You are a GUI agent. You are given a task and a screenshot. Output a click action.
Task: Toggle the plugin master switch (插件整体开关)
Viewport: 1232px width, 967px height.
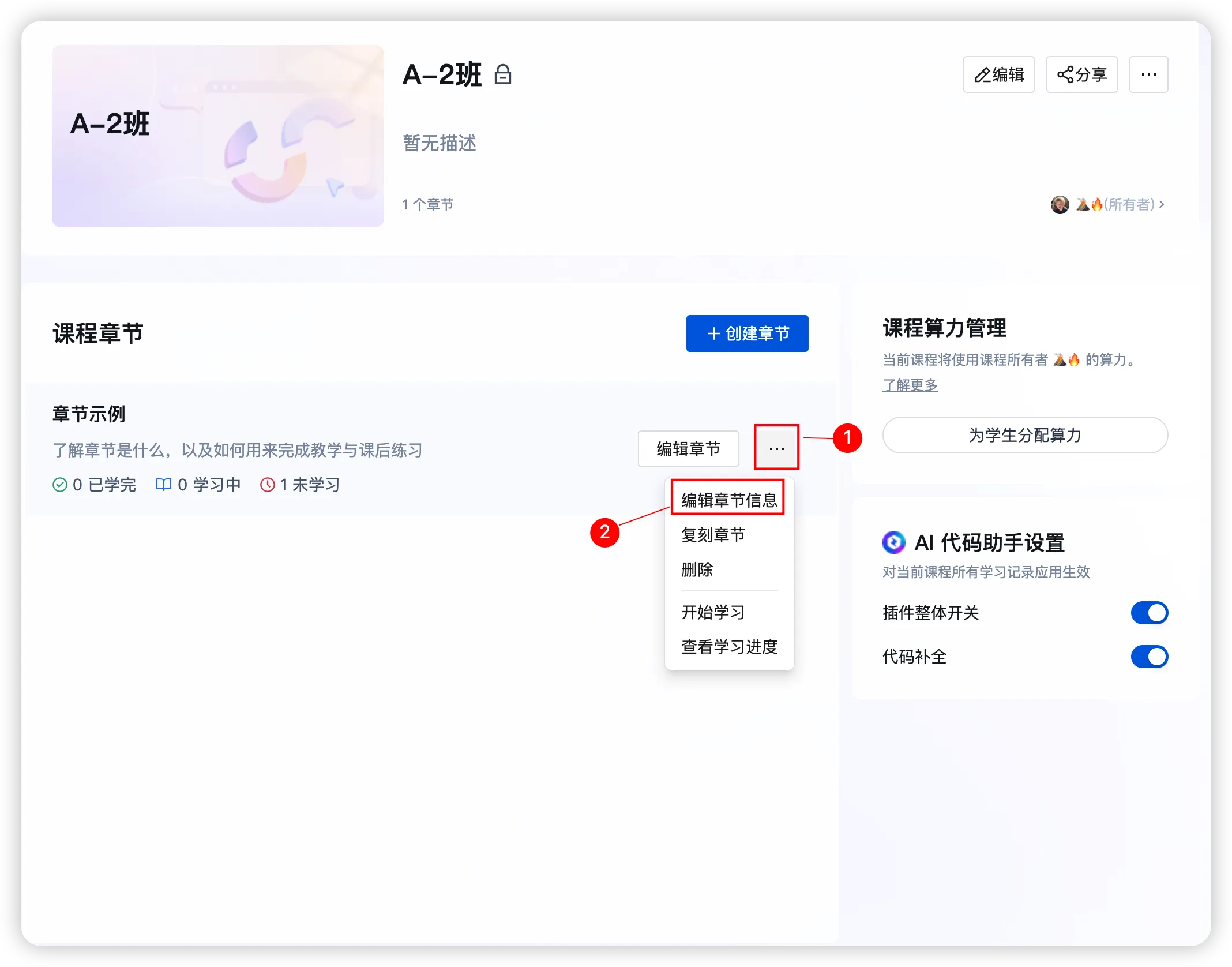(1149, 613)
